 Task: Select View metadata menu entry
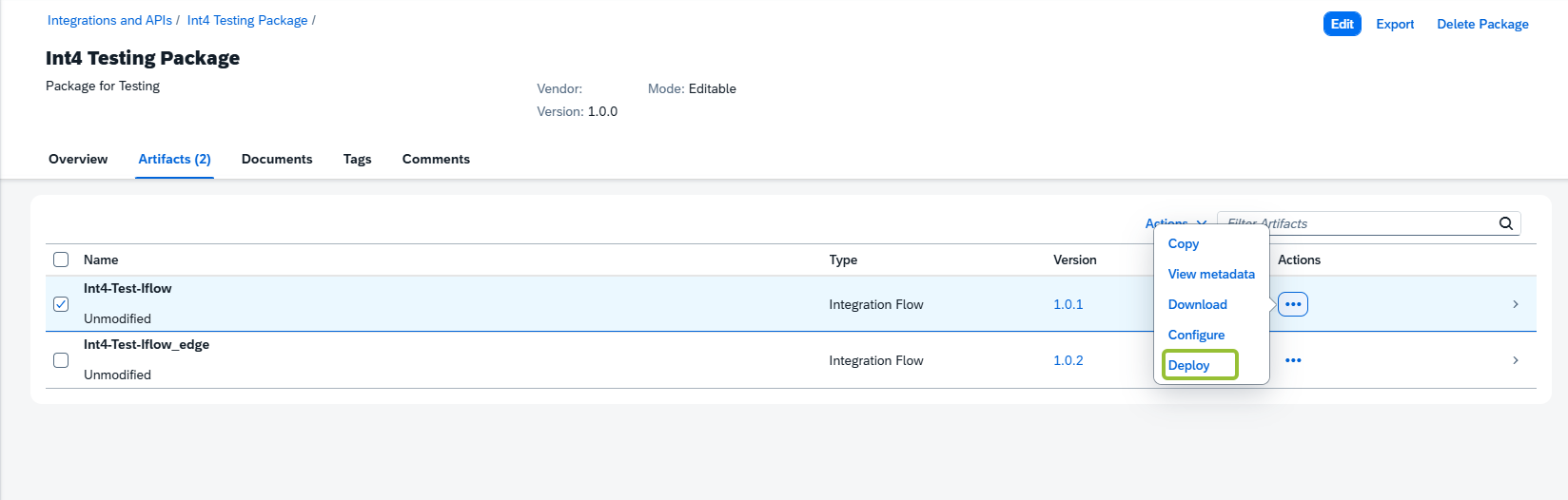coord(1211,274)
